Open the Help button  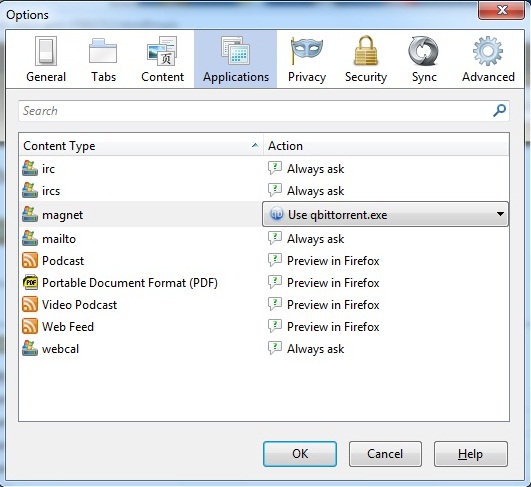pyautogui.click(x=471, y=454)
